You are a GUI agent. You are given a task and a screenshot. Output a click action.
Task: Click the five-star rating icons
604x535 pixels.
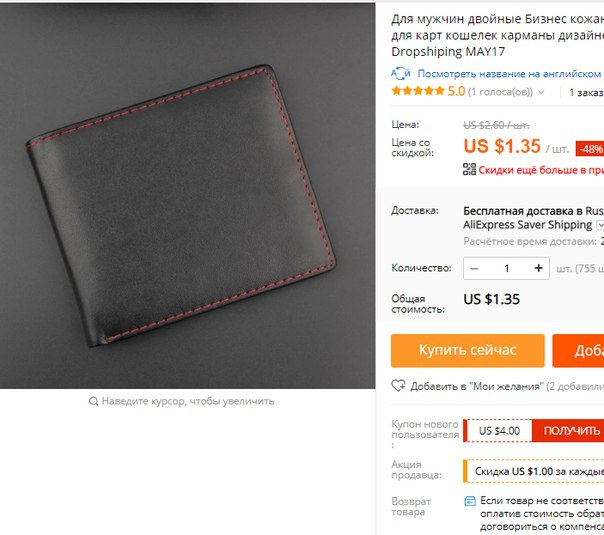click(418, 91)
